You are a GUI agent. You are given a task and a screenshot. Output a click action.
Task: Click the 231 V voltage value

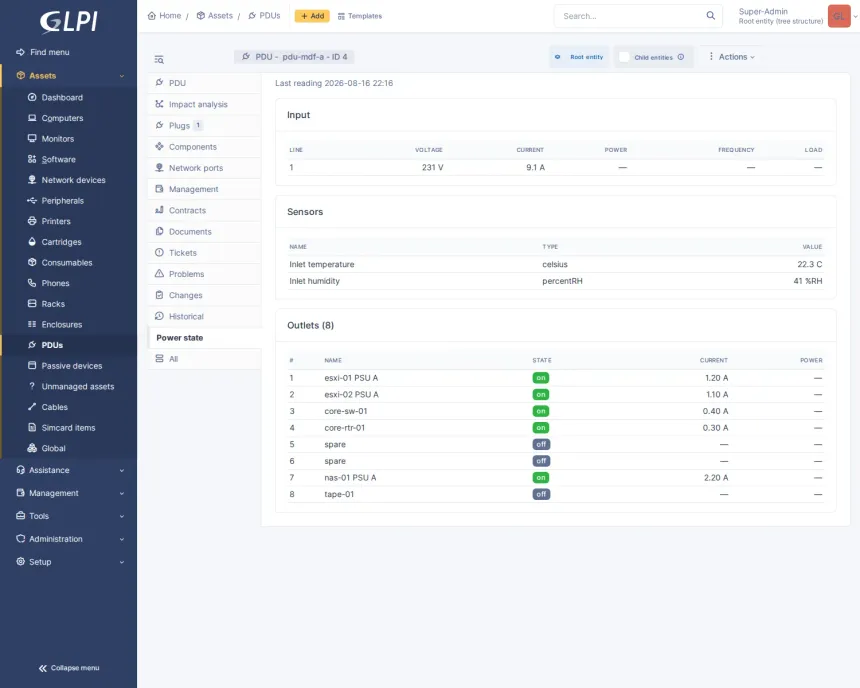coord(432,167)
